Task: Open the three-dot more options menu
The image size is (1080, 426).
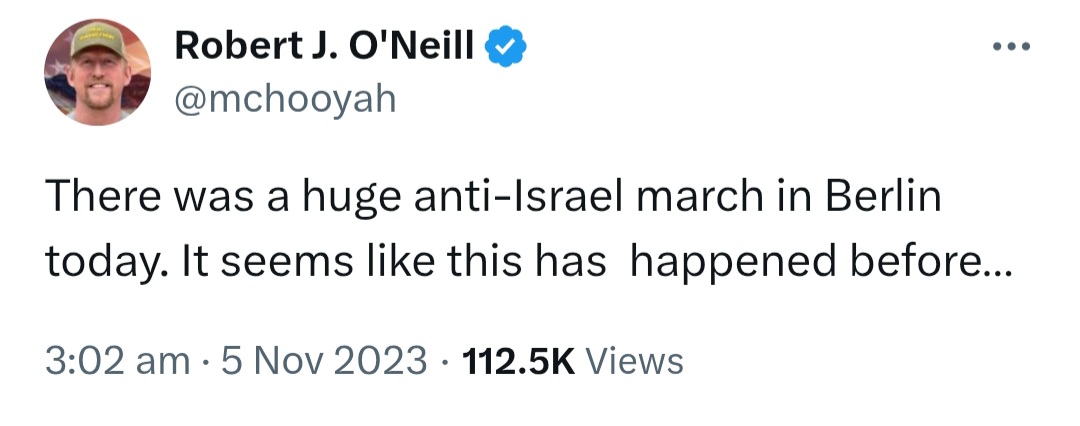Action: click(x=1011, y=47)
